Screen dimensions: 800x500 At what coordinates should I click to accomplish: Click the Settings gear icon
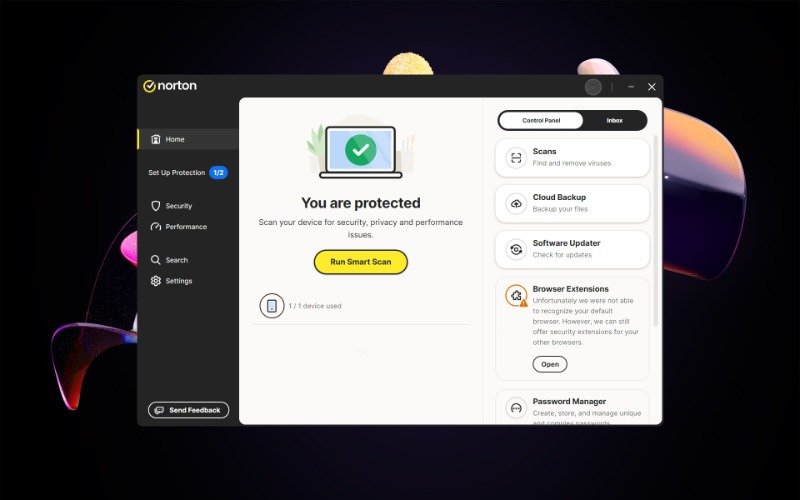[156, 281]
